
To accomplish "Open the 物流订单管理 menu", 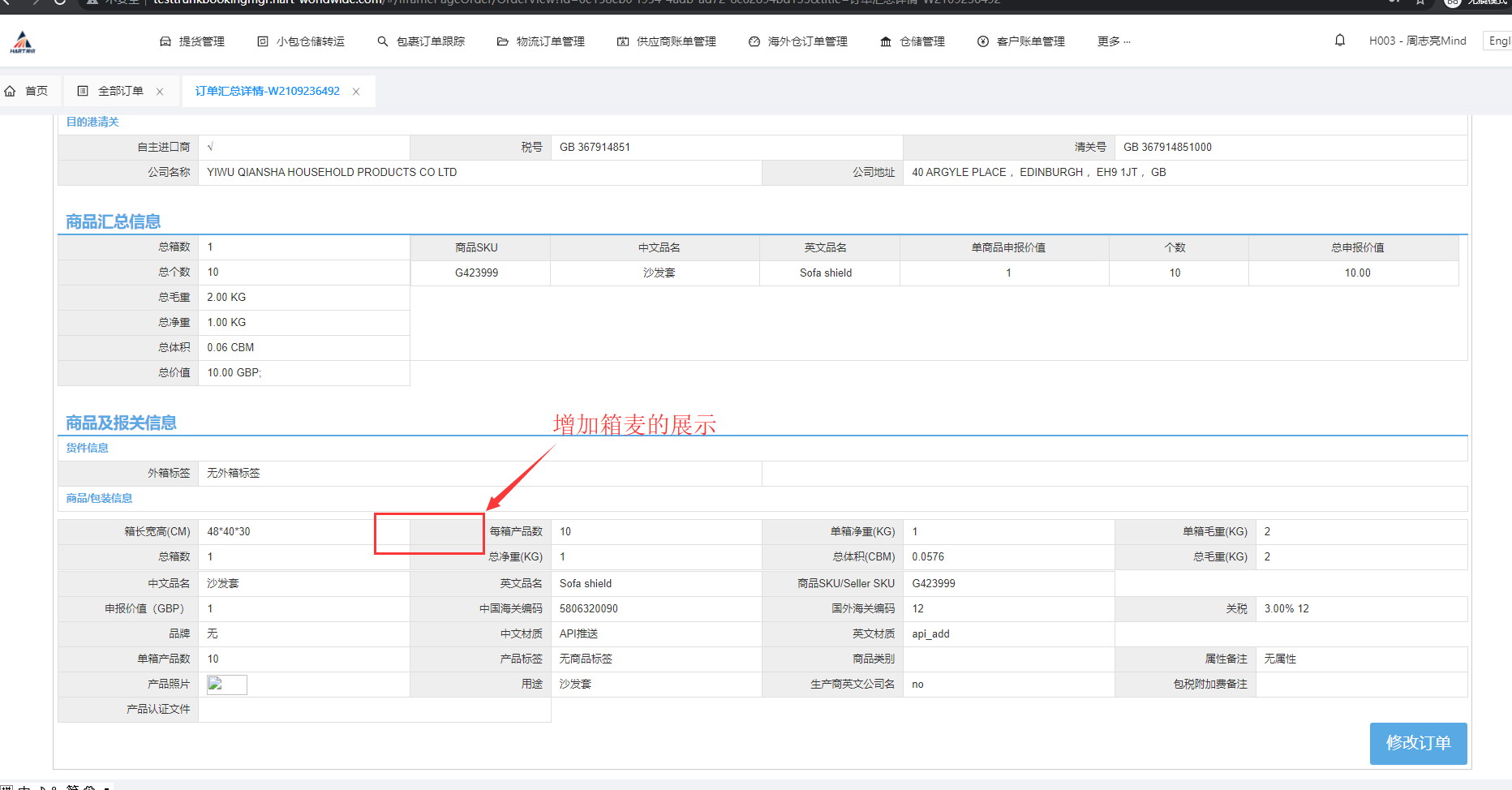I will click(540, 41).
